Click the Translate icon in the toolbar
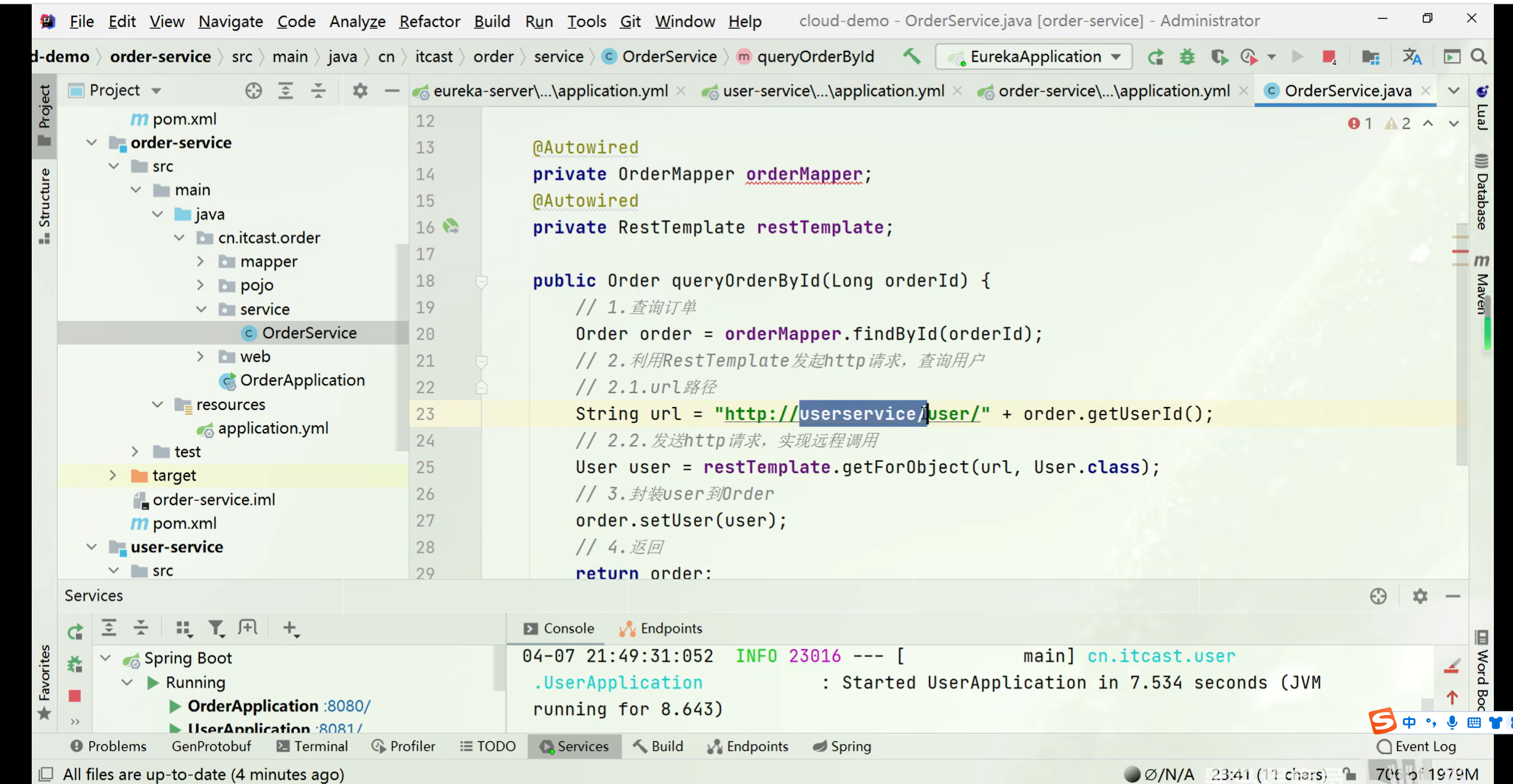 coord(1412,57)
